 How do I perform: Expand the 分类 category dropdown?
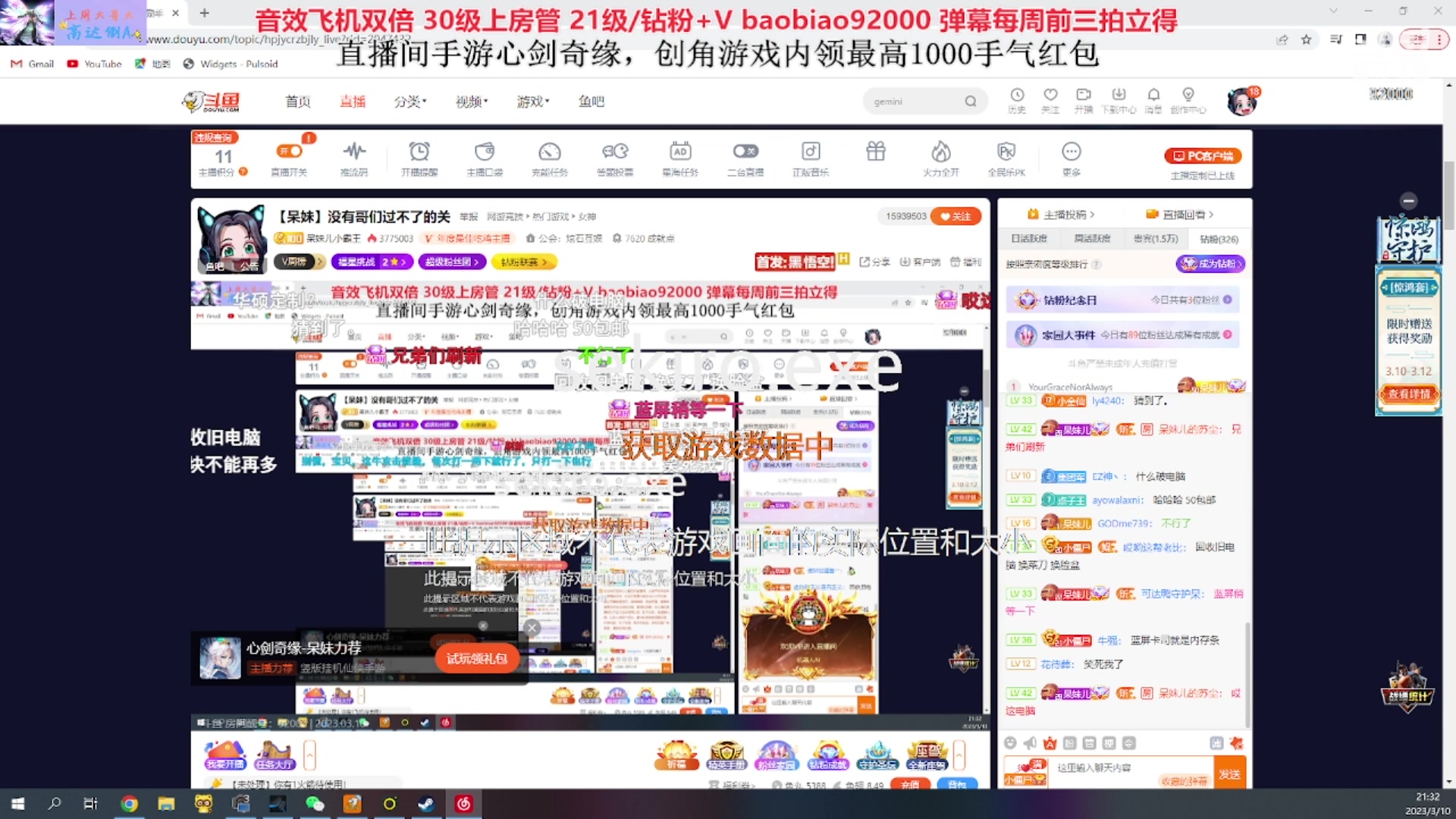click(410, 101)
